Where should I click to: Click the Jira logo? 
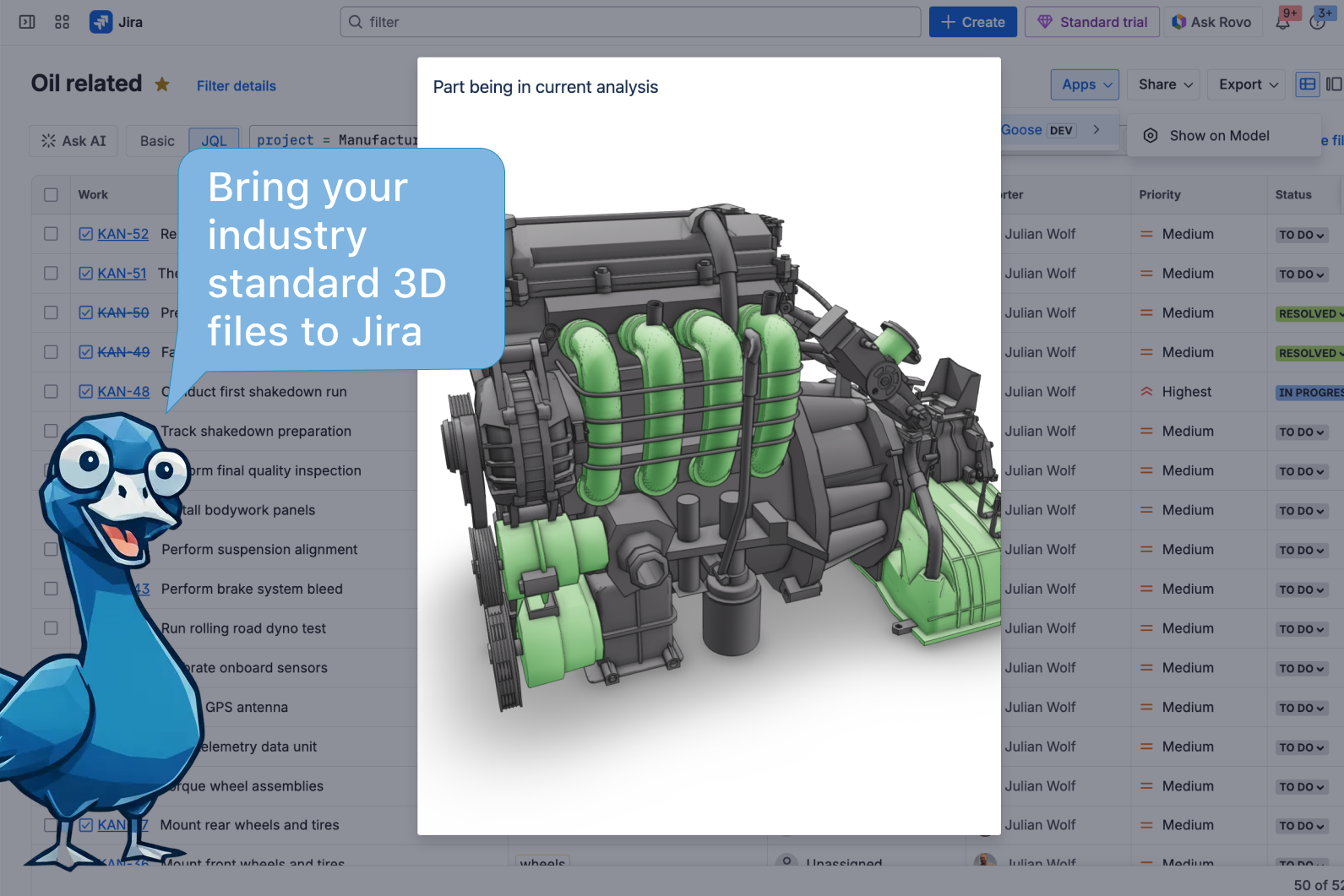tap(117, 22)
